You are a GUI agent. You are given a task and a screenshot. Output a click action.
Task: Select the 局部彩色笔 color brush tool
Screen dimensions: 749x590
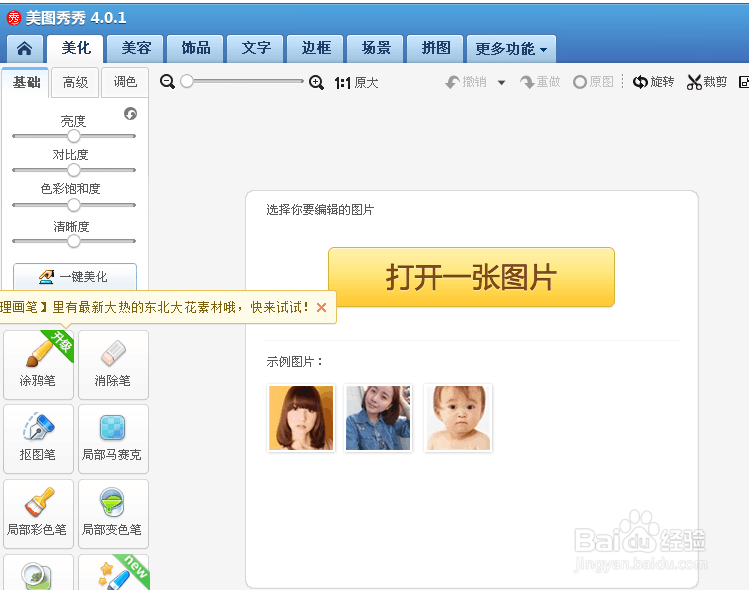point(38,514)
